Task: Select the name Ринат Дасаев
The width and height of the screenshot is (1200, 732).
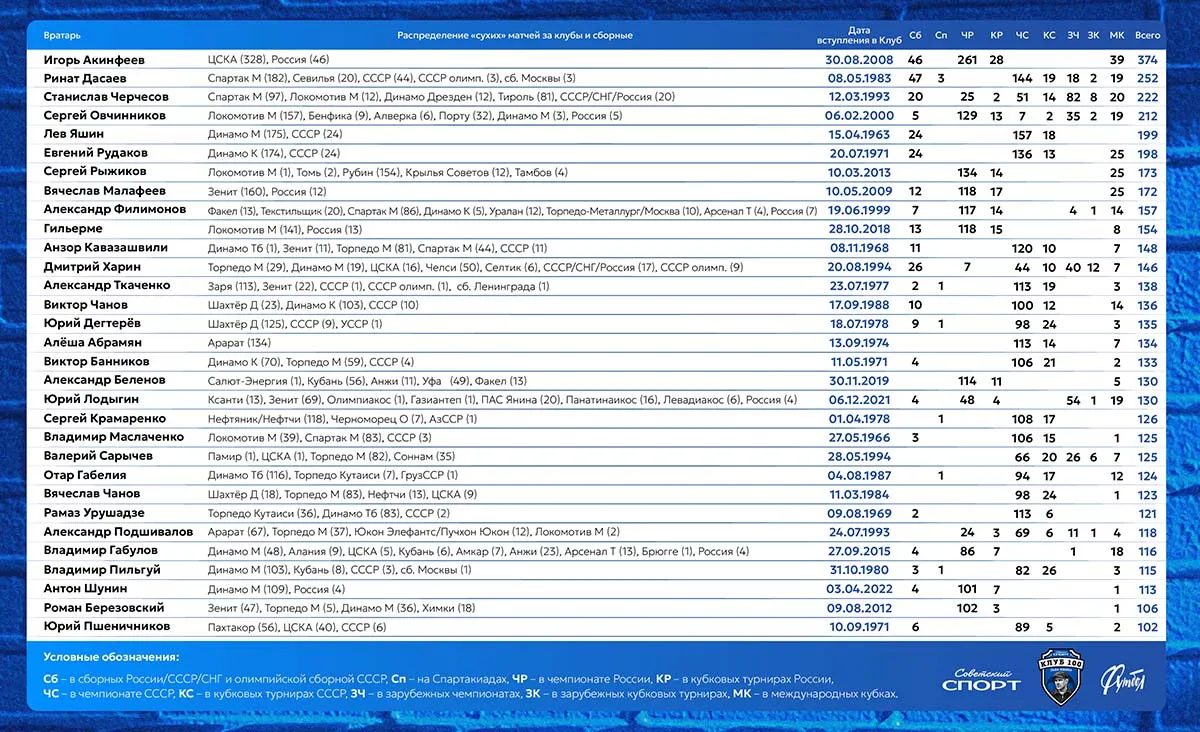Action: (84, 79)
